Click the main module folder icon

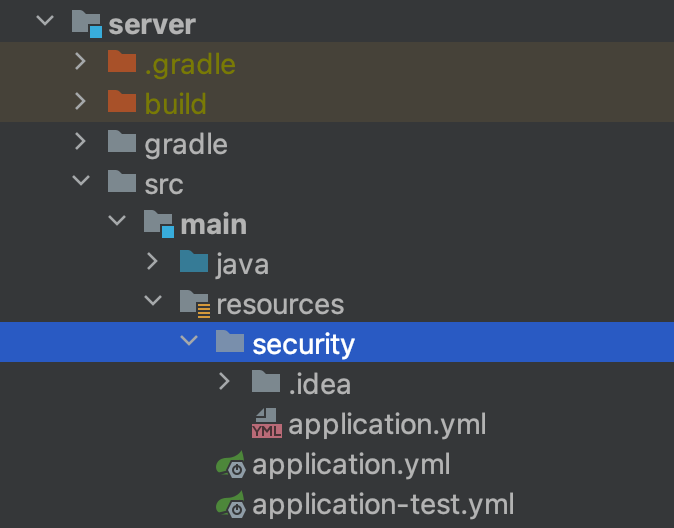pyautogui.click(x=159, y=224)
